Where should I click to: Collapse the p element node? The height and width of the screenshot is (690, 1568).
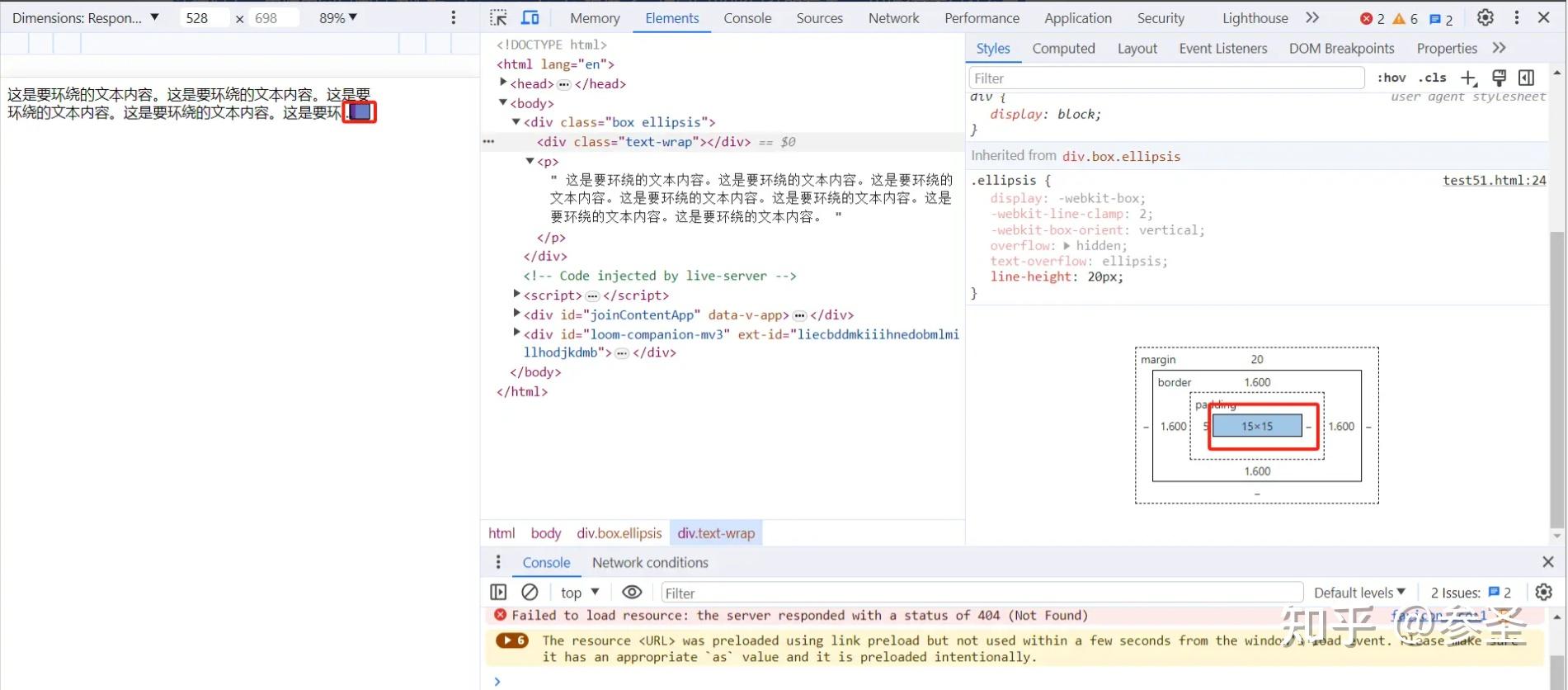530,161
